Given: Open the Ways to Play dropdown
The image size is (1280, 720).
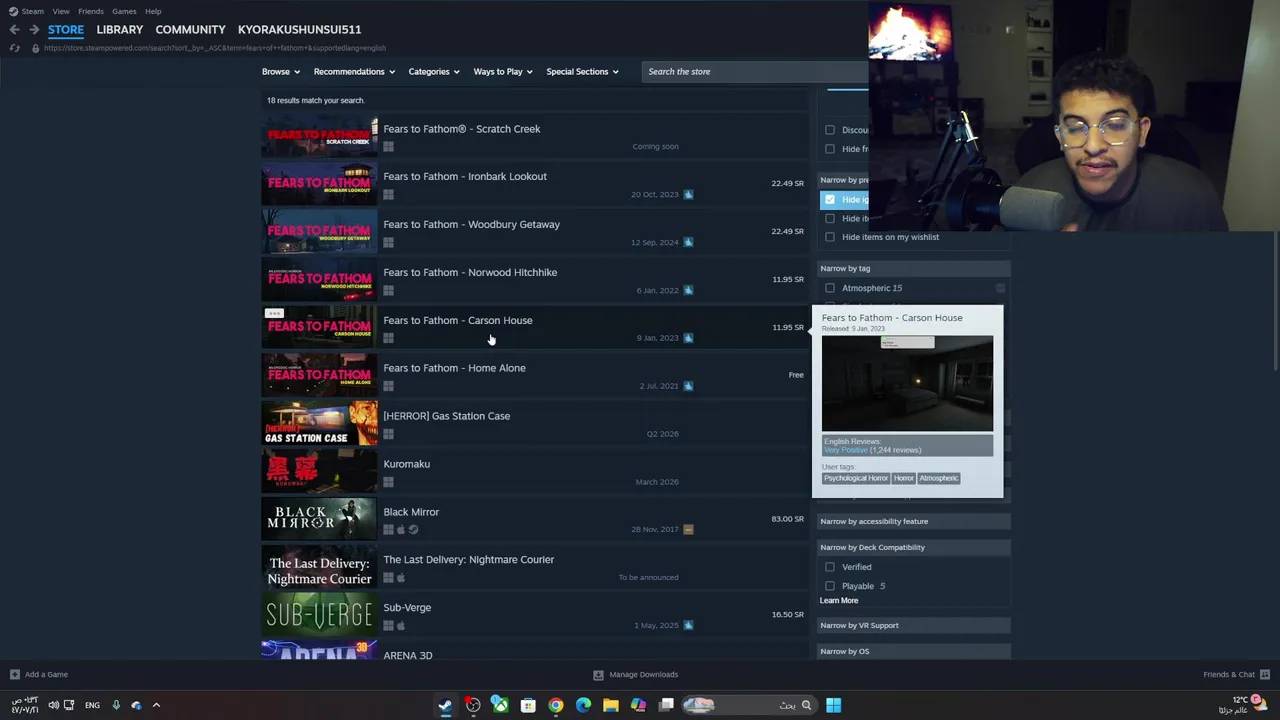Looking at the screenshot, I should coord(503,71).
